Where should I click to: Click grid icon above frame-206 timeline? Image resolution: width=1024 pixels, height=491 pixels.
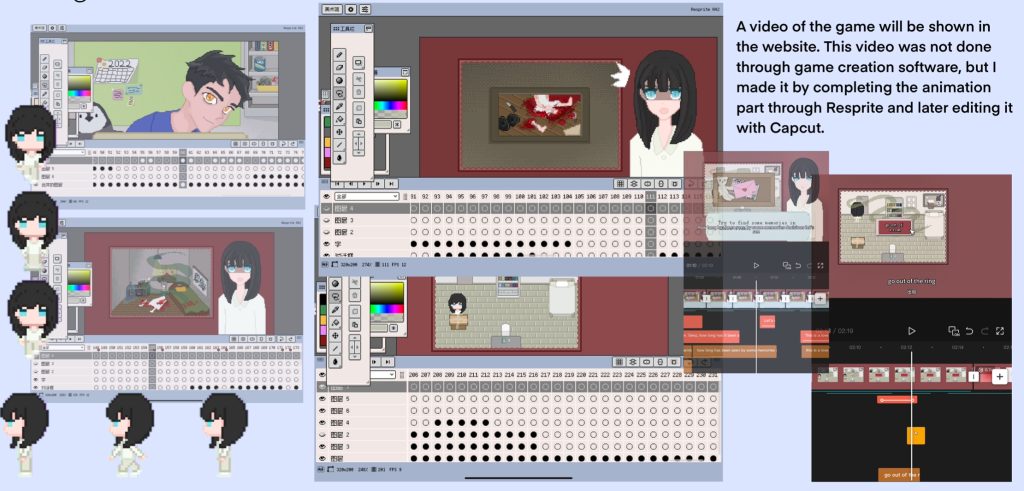pos(618,362)
